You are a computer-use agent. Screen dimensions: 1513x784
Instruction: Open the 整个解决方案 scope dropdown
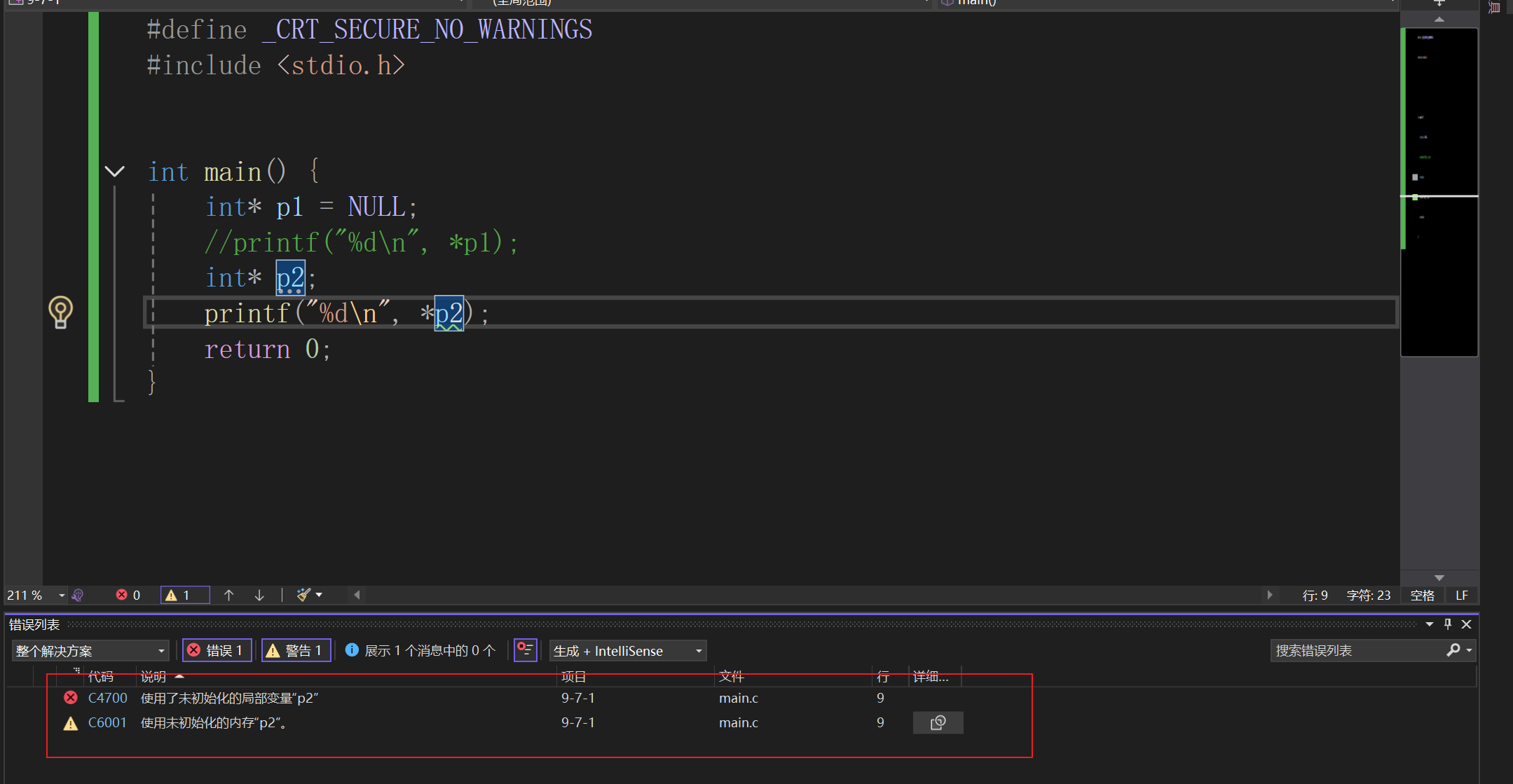click(x=90, y=650)
